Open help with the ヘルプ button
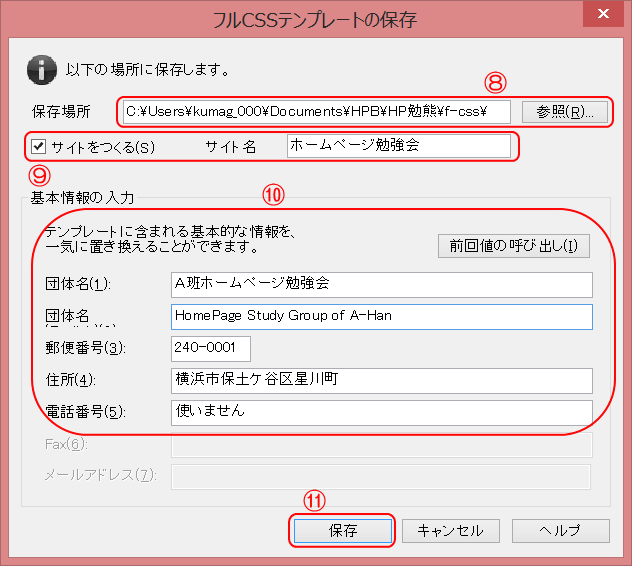 click(560, 531)
